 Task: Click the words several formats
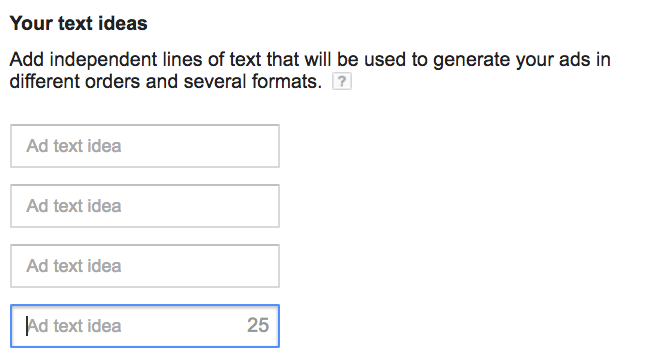click(x=252, y=81)
